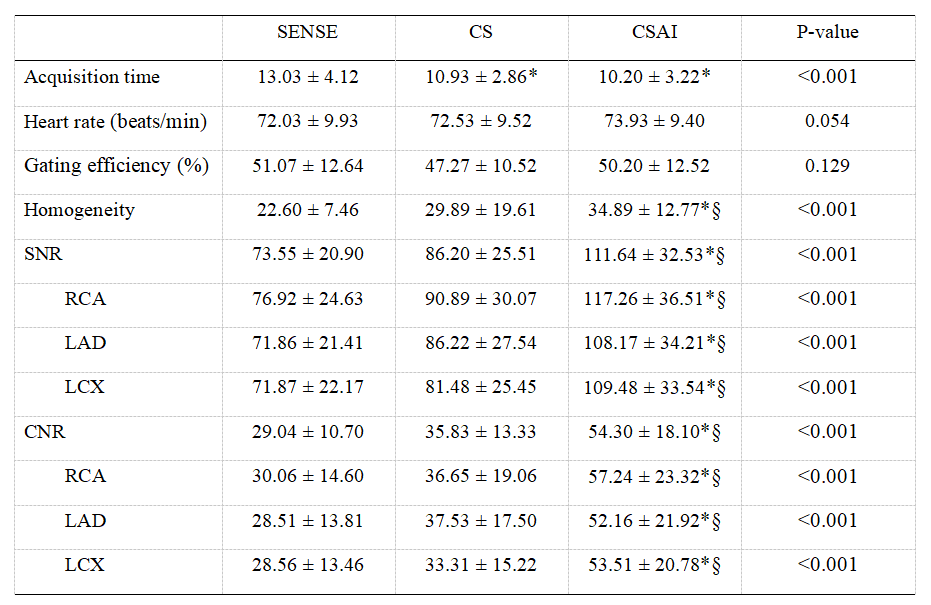Click the Homogeneity row label
Image resolution: width=931 pixels, height=605 pixels.
[79, 210]
